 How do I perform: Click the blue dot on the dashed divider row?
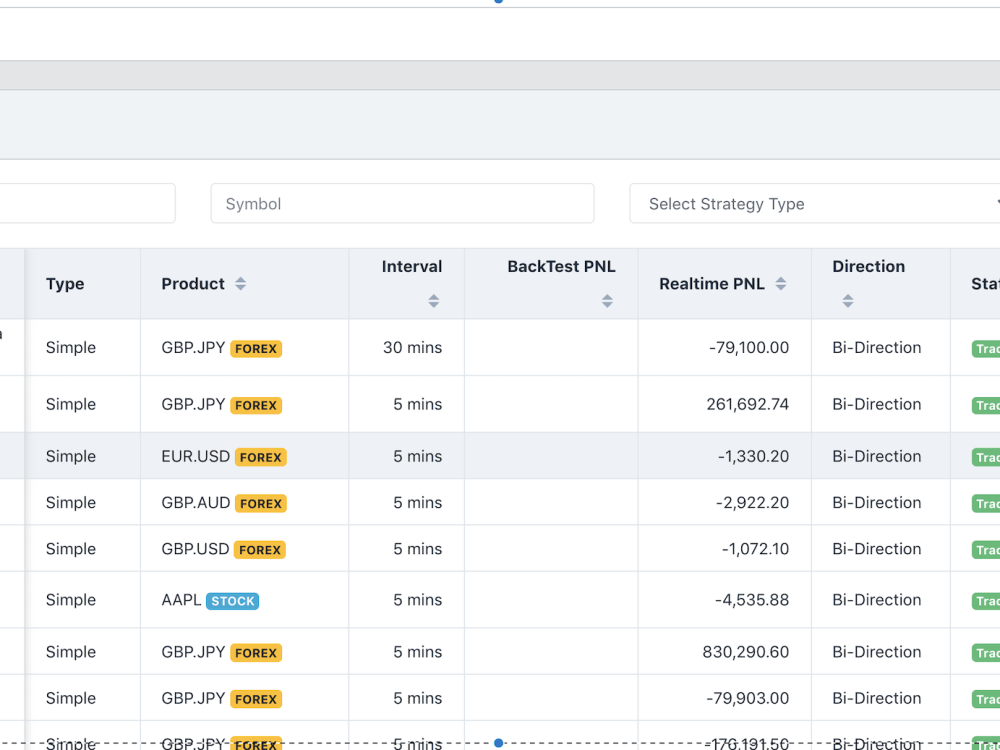[x=497, y=743]
